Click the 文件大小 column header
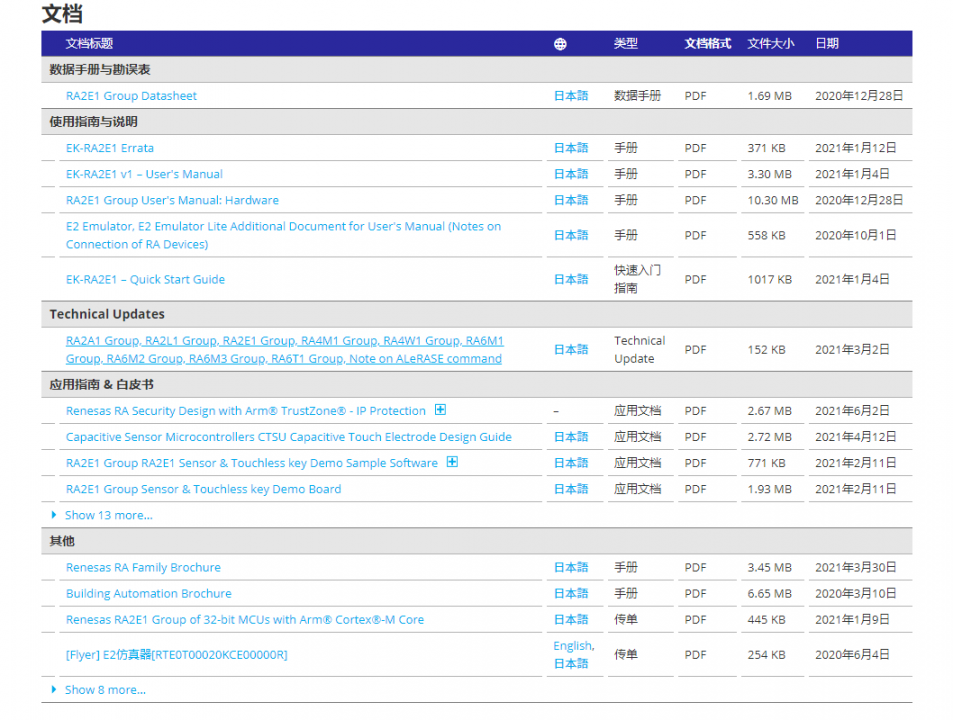Screen dimensions: 953x720 771,43
